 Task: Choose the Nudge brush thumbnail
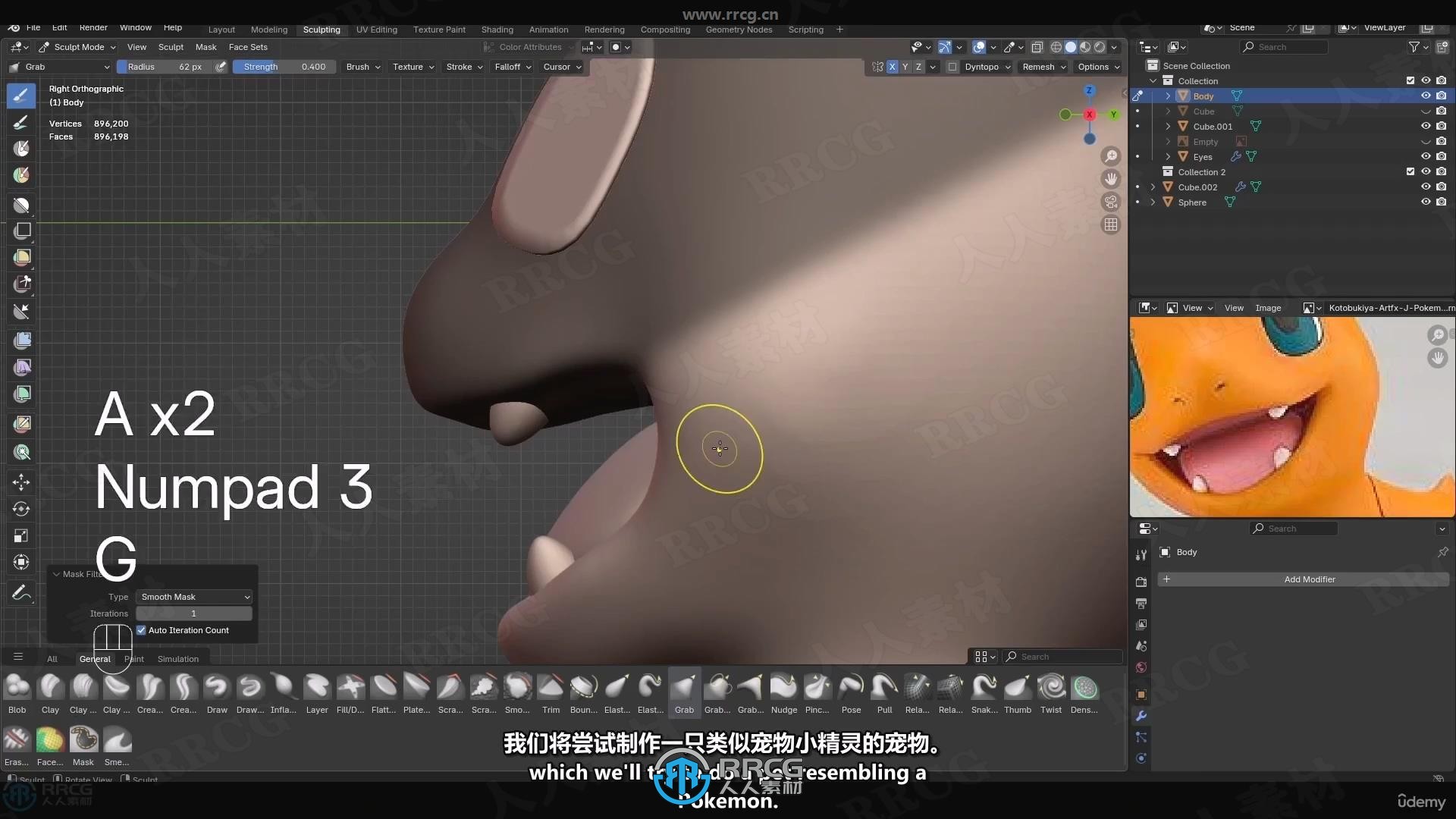(x=784, y=694)
